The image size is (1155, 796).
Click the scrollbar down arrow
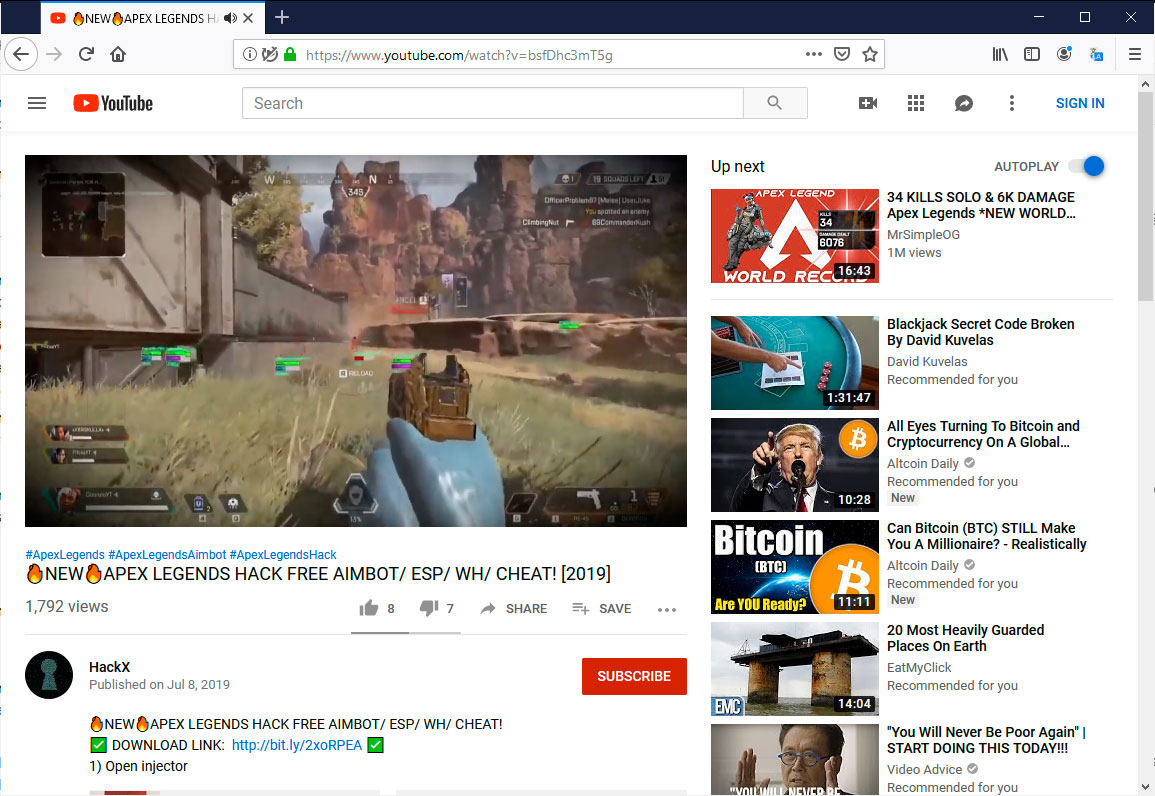1145,786
